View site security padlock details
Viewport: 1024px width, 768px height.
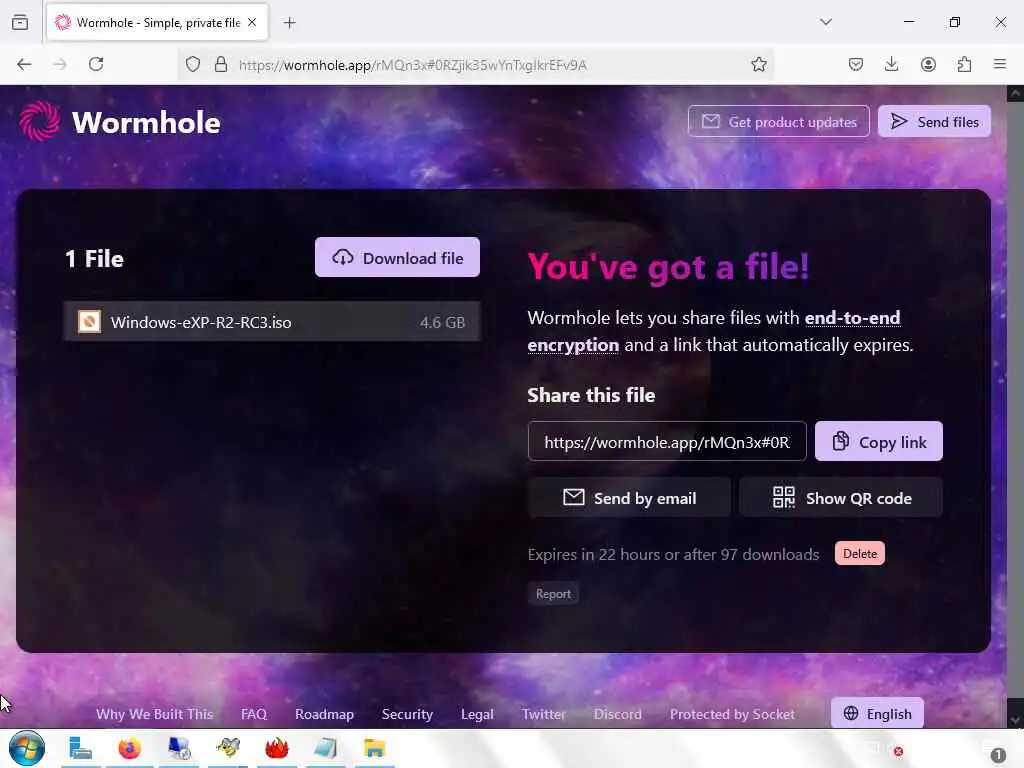click(221, 64)
